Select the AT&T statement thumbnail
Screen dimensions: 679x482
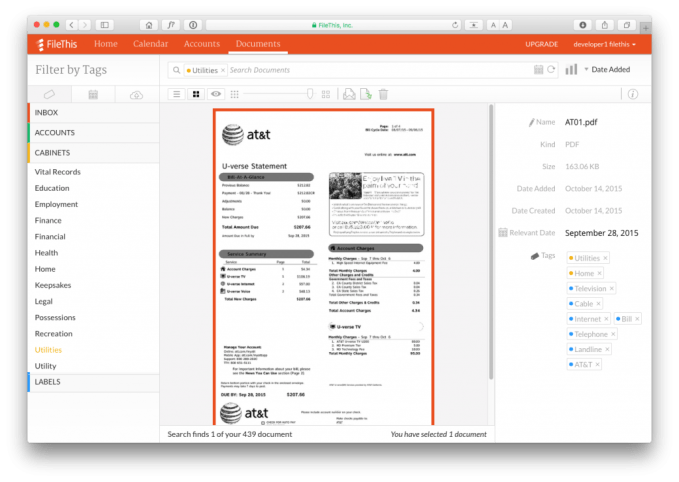[x=323, y=267]
